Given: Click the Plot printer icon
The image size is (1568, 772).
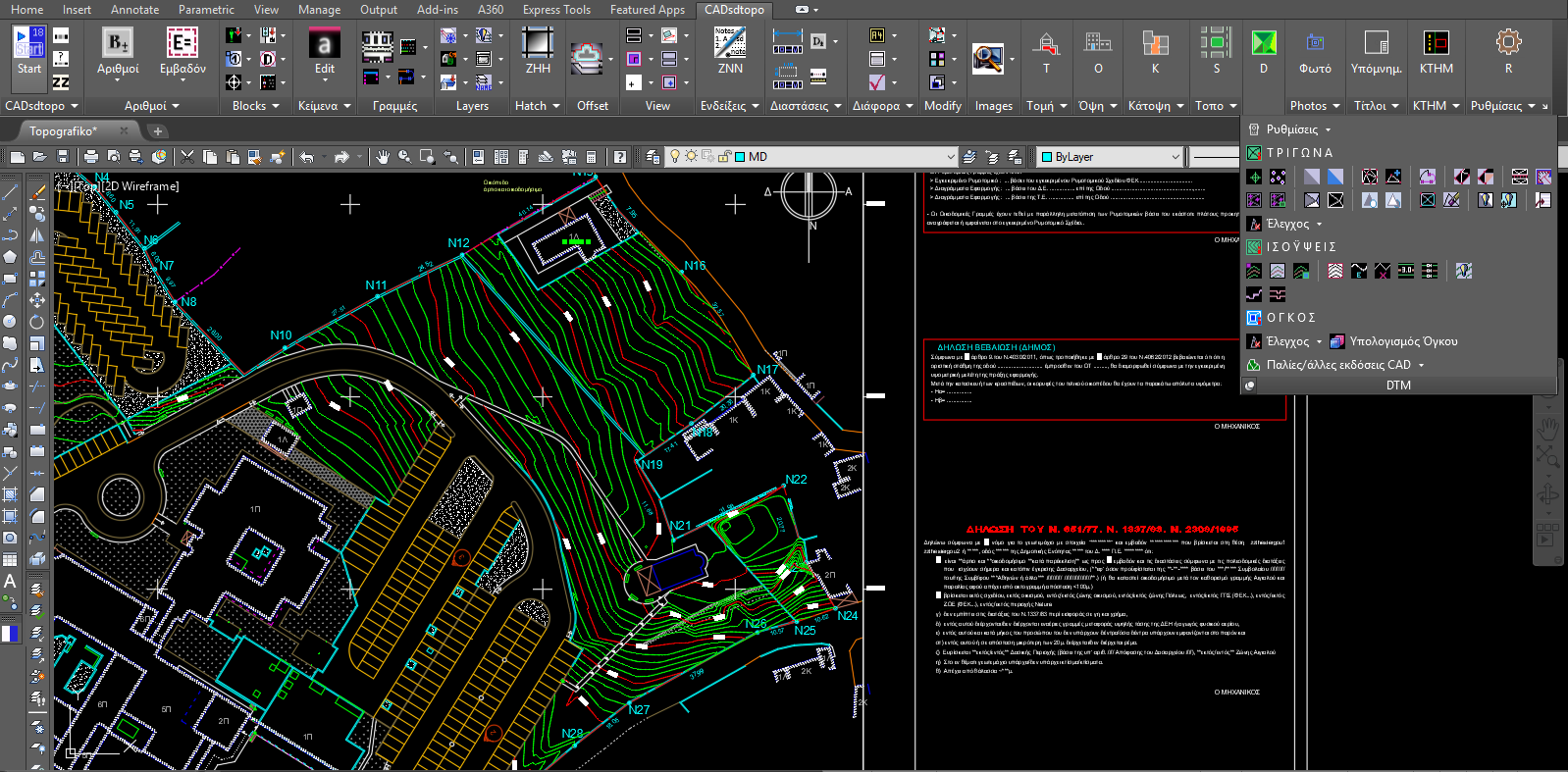Looking at the screenshot, I should (x=91, y=157).
